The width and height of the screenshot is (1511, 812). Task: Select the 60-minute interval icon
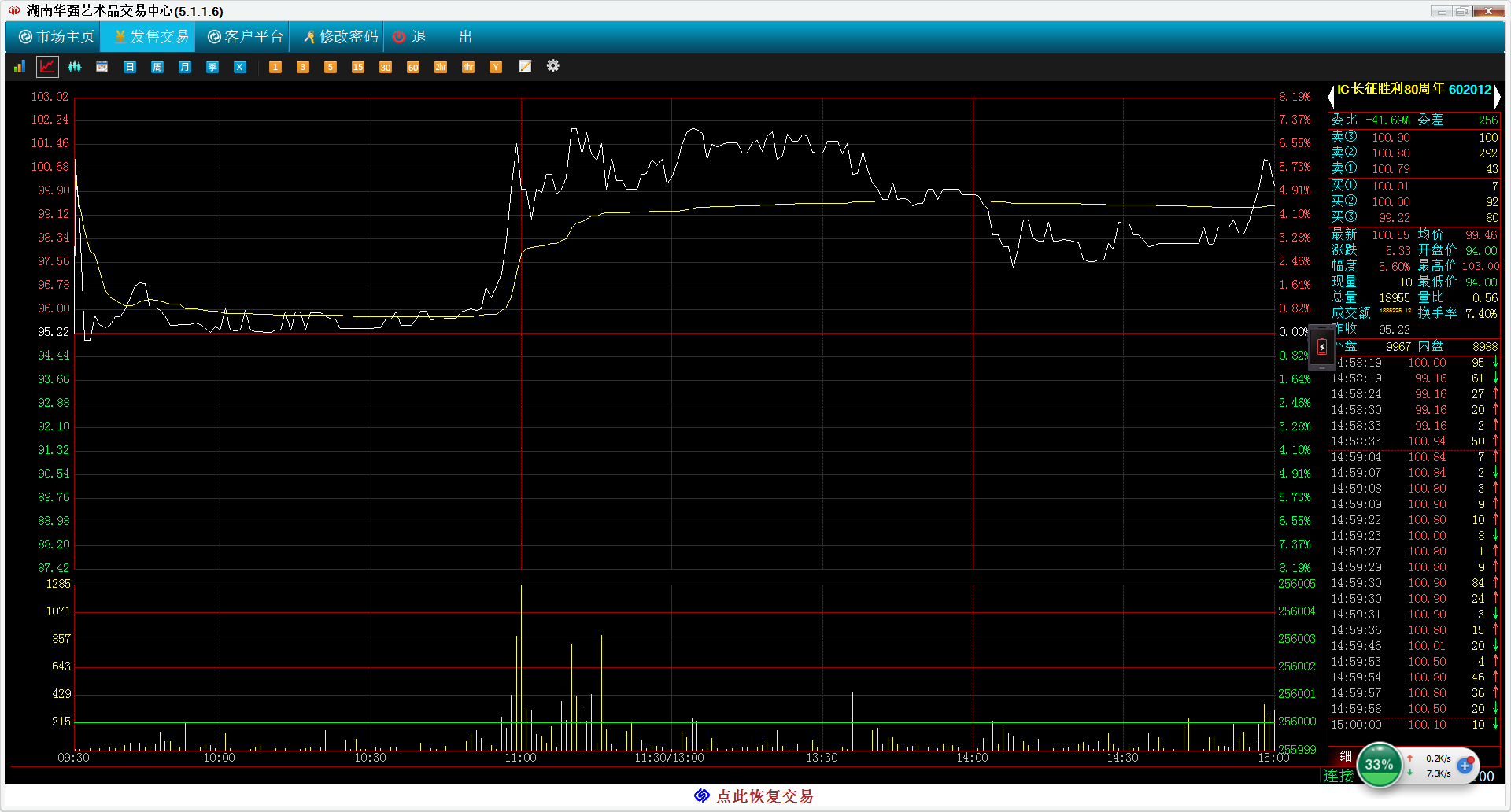coord(413,67)
